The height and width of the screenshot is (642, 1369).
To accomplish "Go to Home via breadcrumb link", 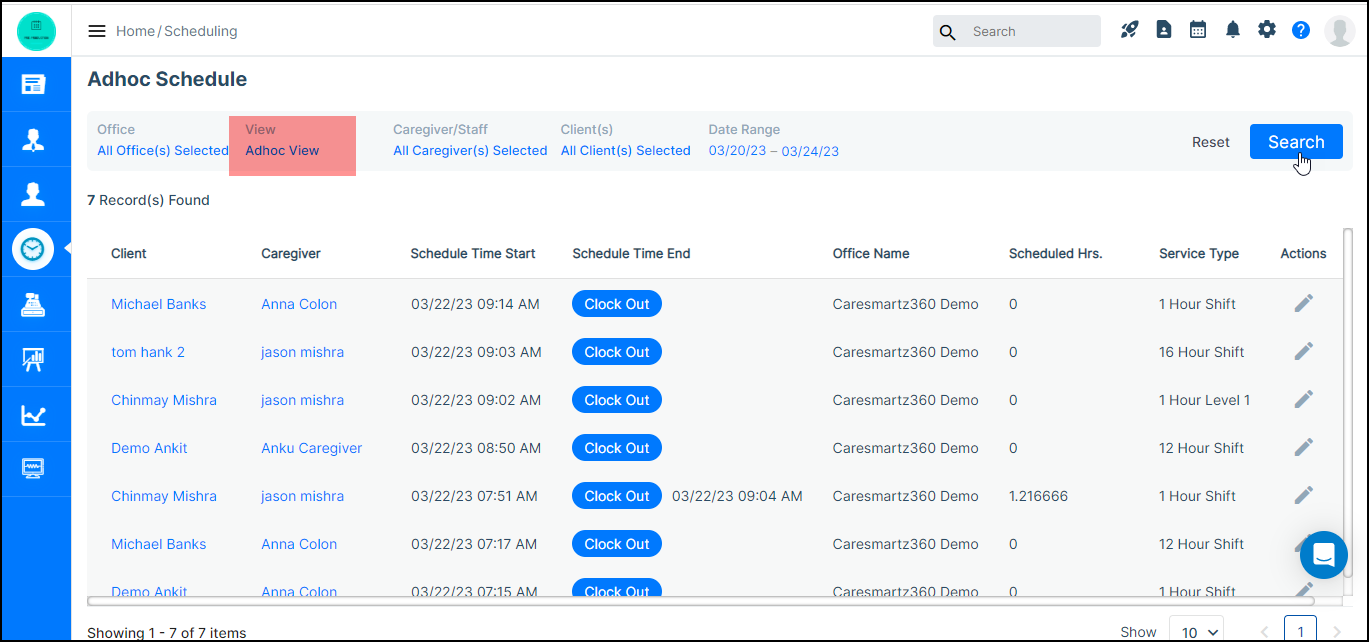I will click(135, 31).
